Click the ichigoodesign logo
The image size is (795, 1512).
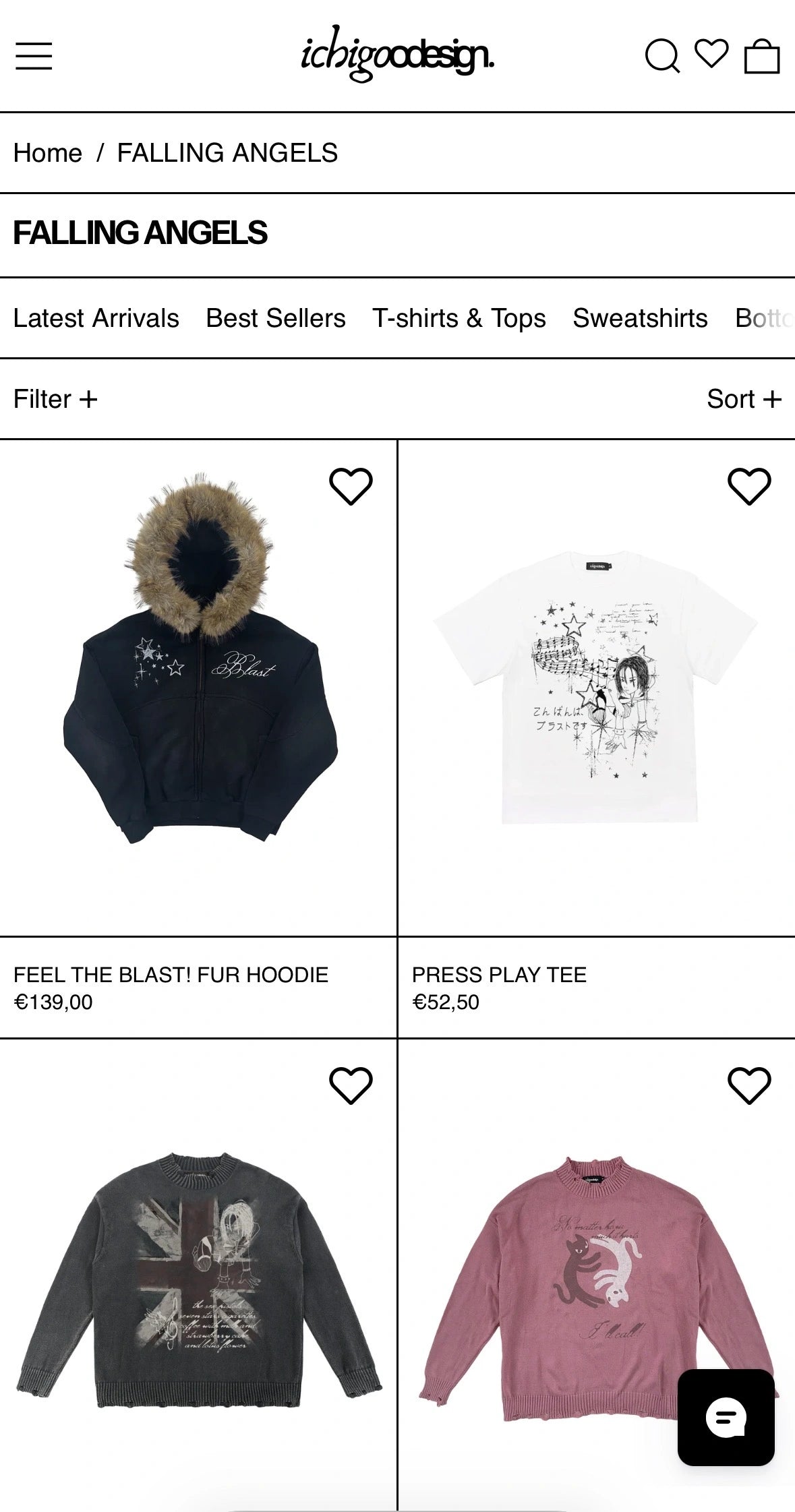click(398, 57)
